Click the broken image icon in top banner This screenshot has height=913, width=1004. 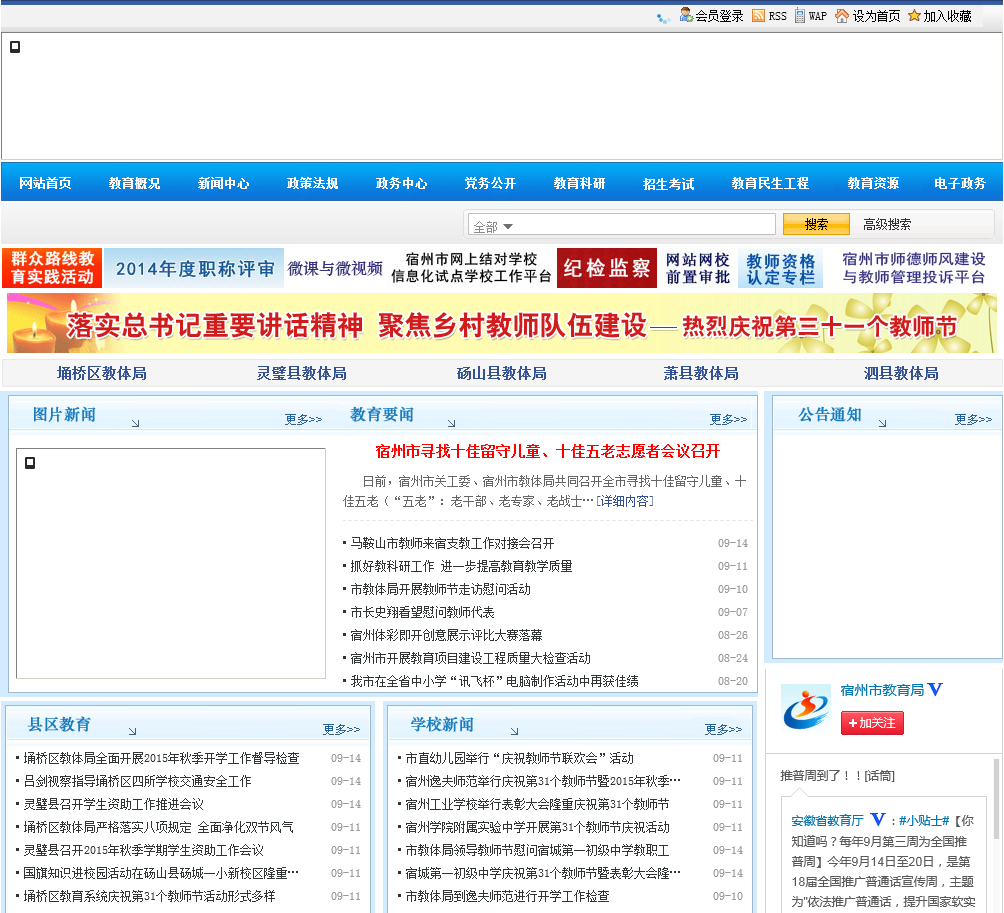click(x=15, y=47)
